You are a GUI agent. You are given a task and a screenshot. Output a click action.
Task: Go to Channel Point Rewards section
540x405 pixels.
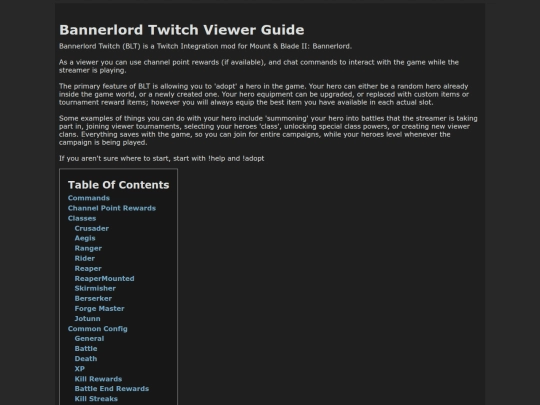tap(112, 208)
